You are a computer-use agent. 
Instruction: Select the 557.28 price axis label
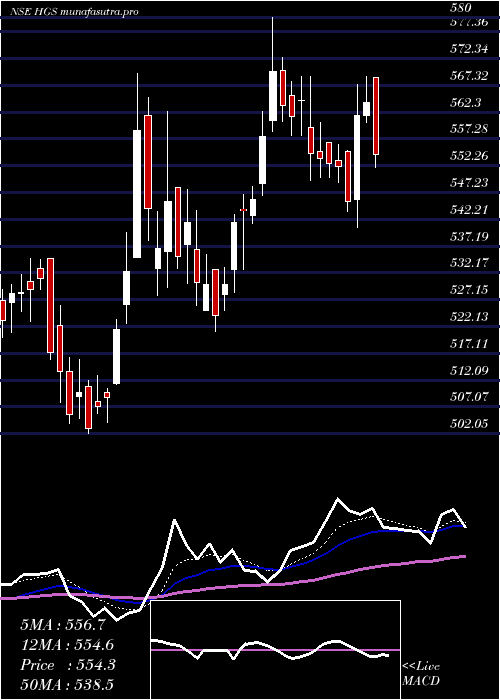click(x=469, y=129)
